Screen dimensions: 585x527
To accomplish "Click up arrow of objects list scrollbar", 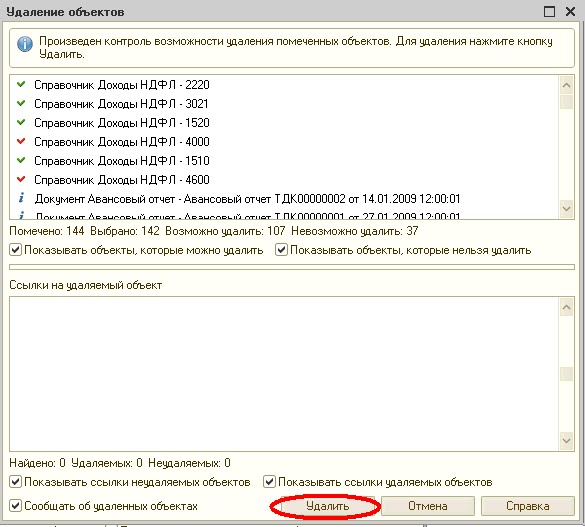I will pyautogui.click(x=566, y=85).
